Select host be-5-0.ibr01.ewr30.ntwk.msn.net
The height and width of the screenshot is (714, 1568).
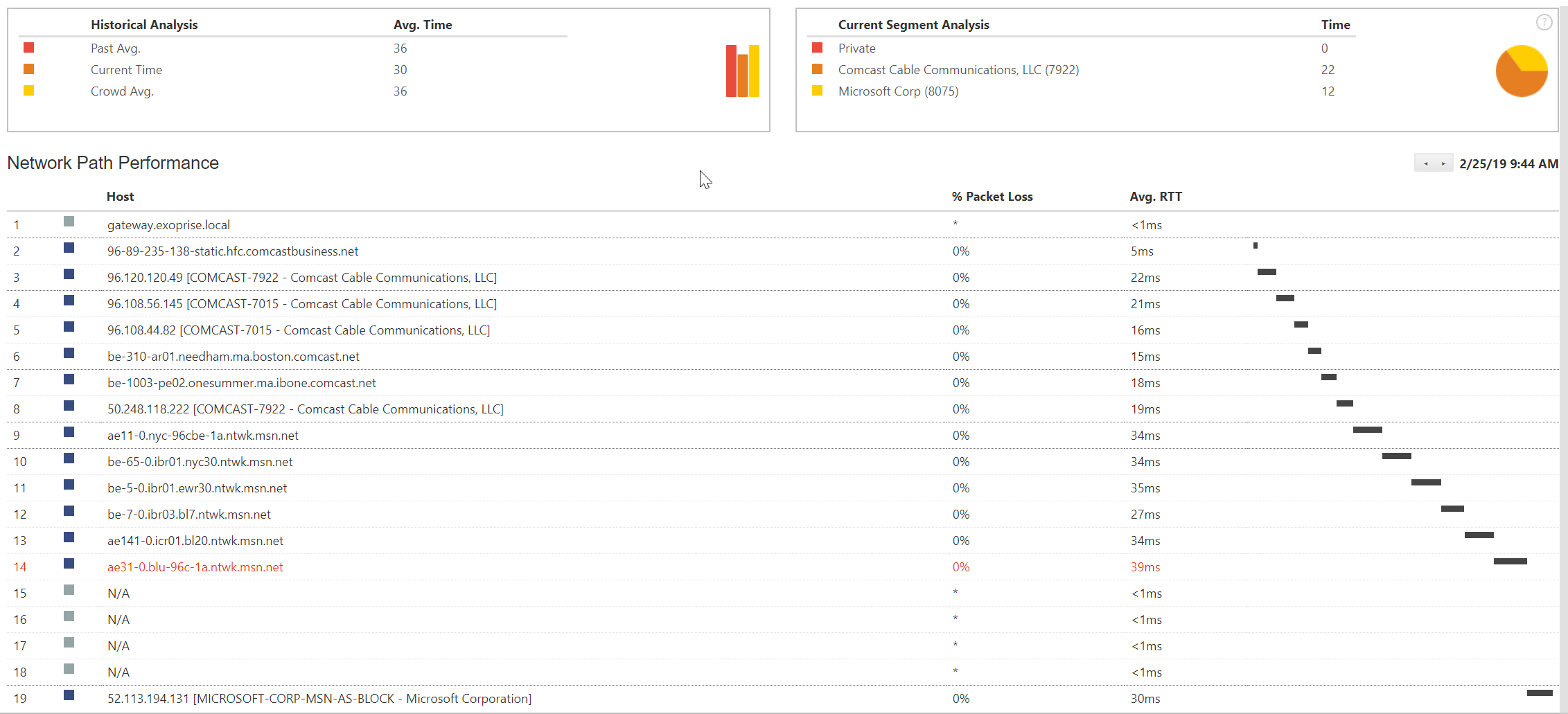[x=197, y=488]
